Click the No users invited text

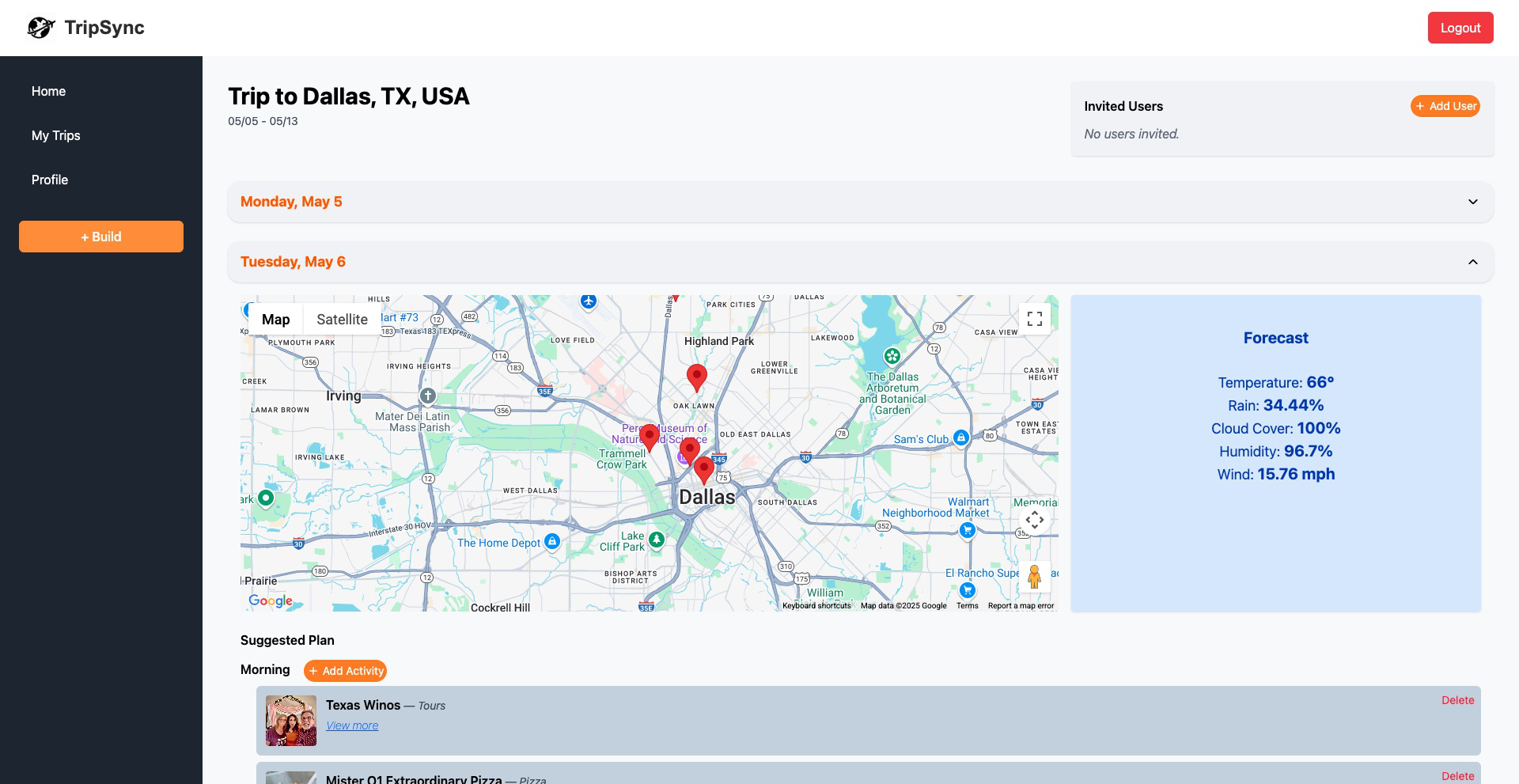1131,134
